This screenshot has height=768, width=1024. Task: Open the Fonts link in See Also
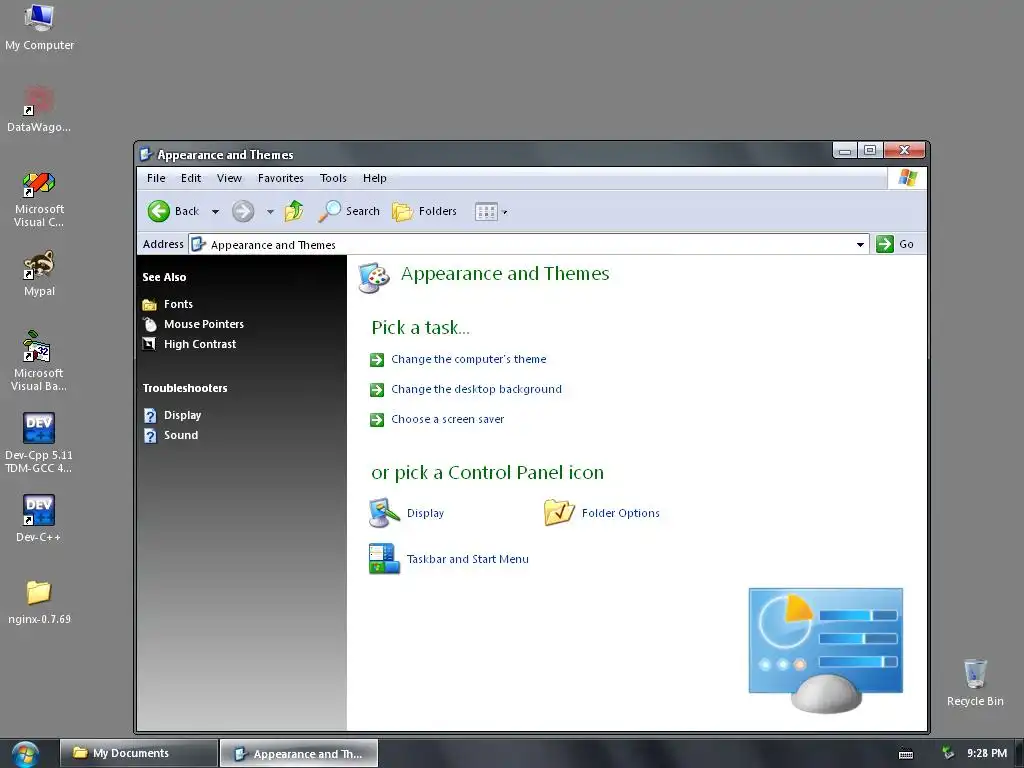pyautogui.click(x=178, y=304)
